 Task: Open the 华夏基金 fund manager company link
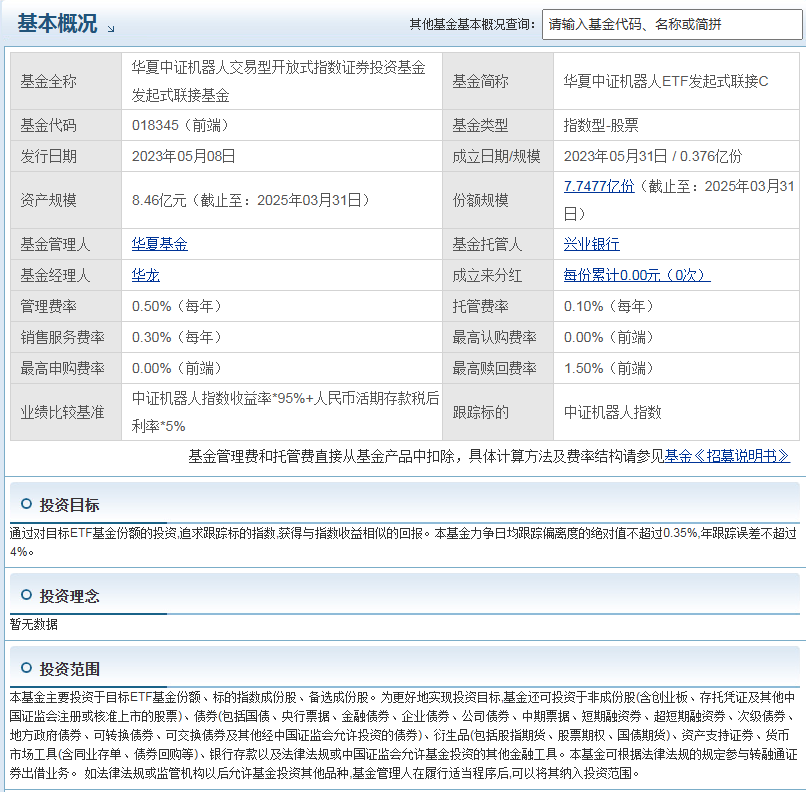(x=159, y=244)
